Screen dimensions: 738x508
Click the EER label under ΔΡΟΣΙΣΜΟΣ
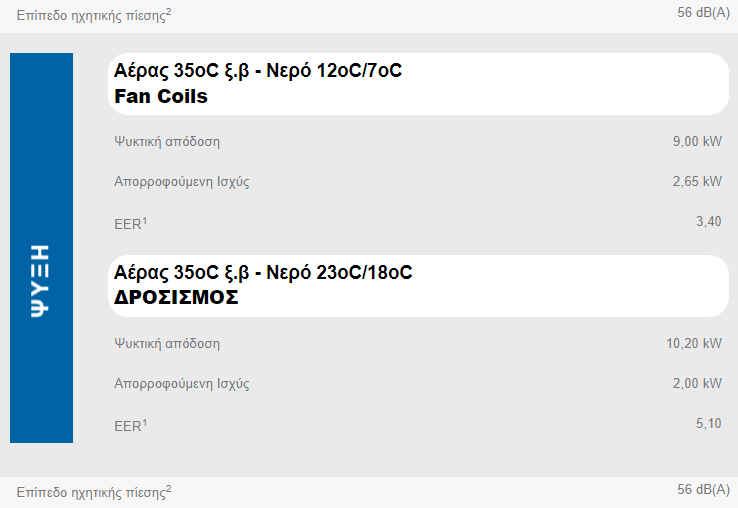[x=130, y=425]
